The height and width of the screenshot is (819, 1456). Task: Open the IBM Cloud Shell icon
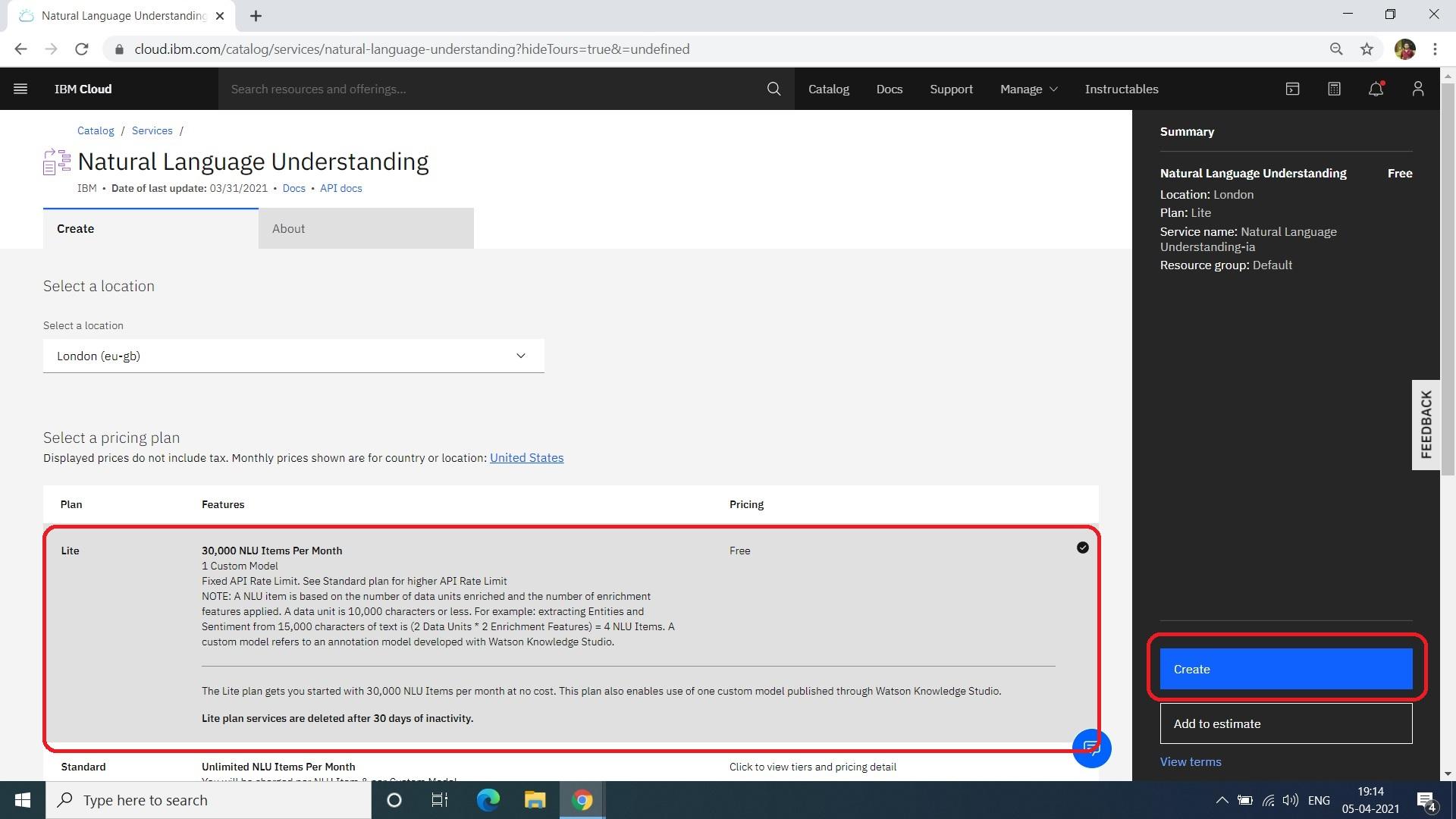click(1293, 89)
